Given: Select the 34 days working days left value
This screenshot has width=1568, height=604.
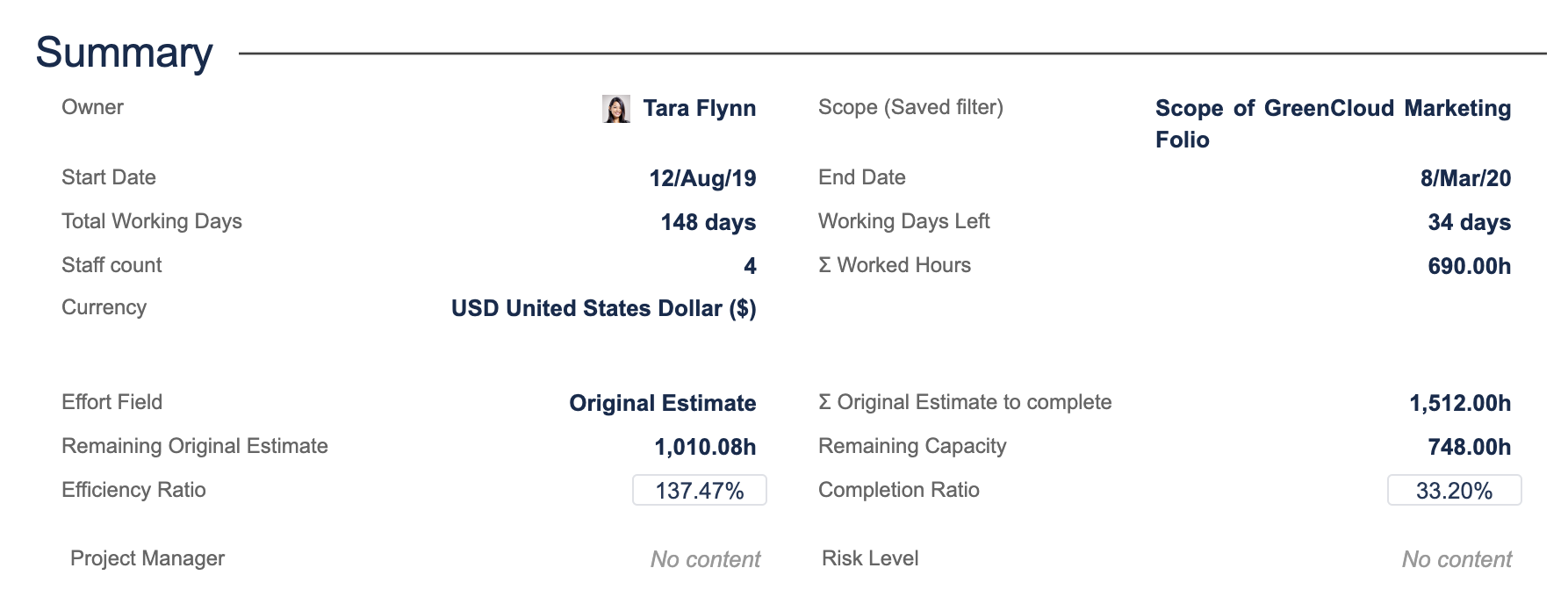Looking at the screenshot, I should click(x=1469, y=222).
